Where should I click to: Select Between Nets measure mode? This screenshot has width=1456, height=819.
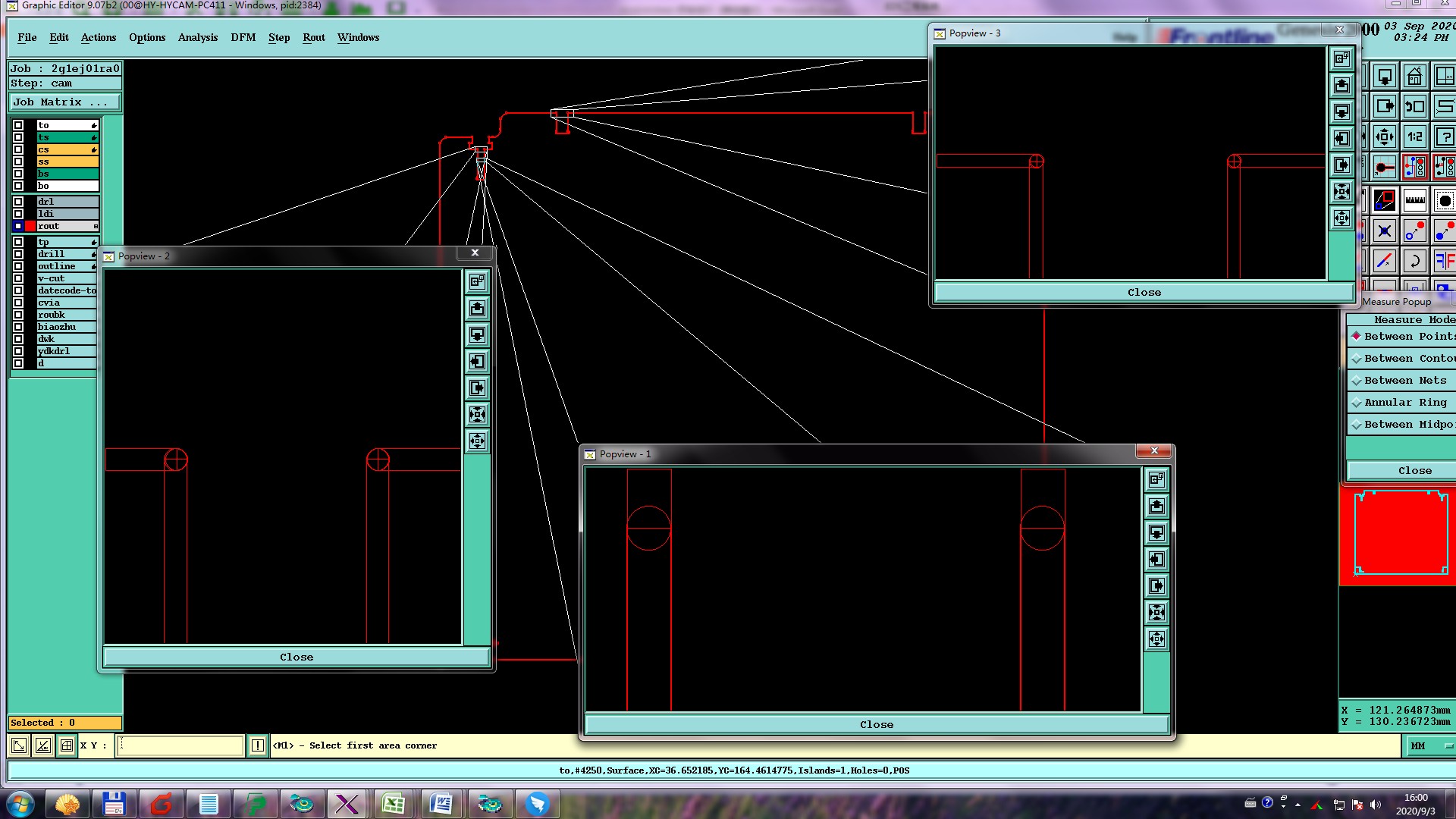(x=1403, y=381)
